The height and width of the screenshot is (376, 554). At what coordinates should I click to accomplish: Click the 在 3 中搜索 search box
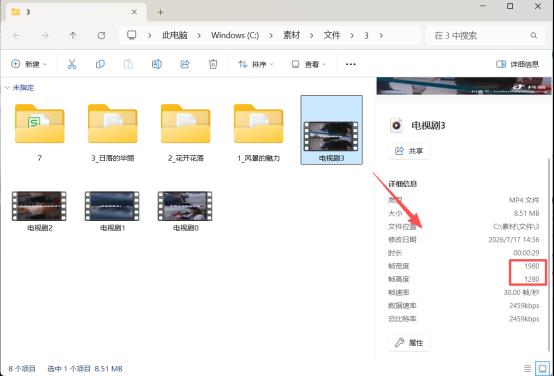point(486,35)
